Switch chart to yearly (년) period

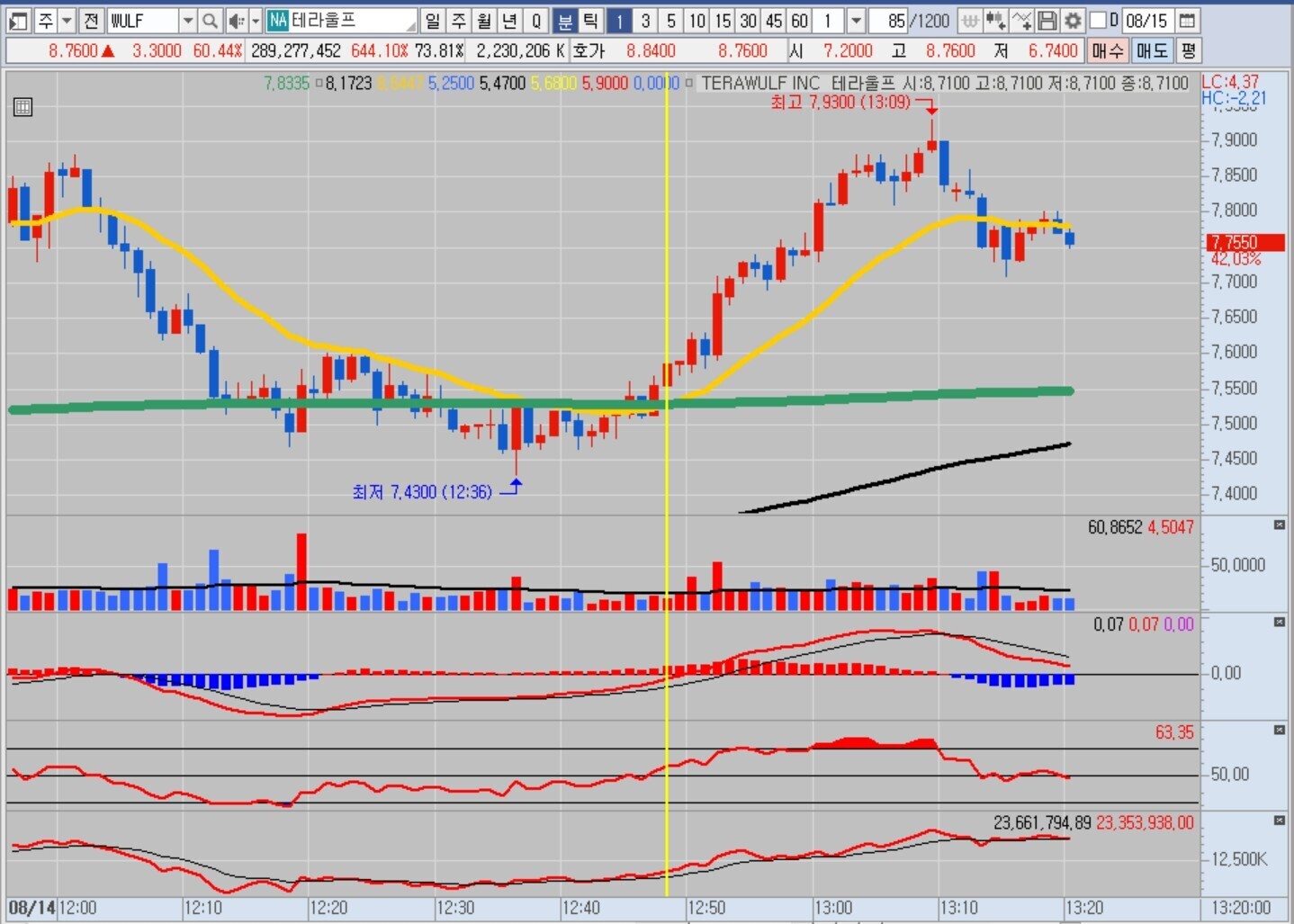(x=509, y=20)
